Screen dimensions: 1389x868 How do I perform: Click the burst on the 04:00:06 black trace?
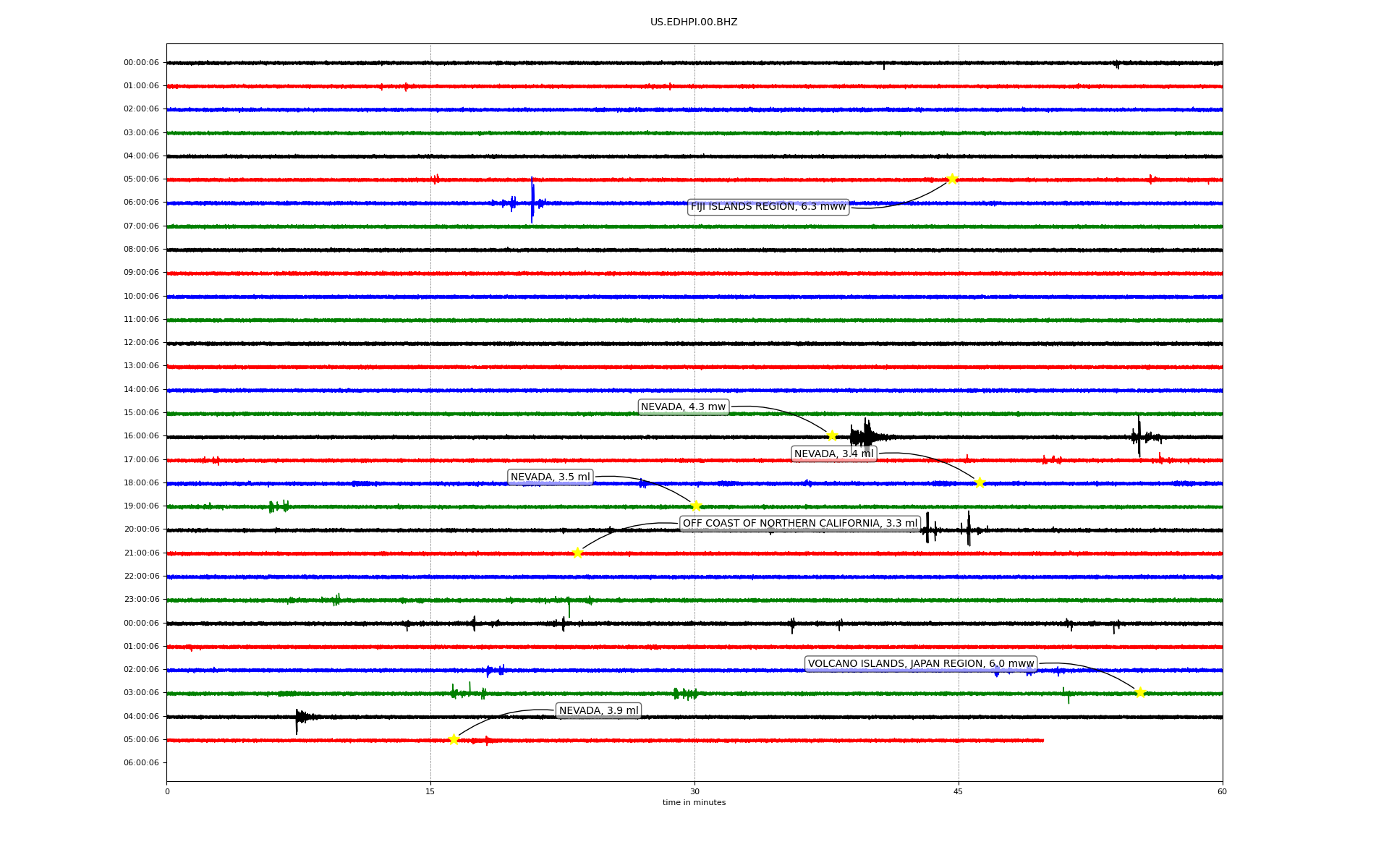[298, 718]
